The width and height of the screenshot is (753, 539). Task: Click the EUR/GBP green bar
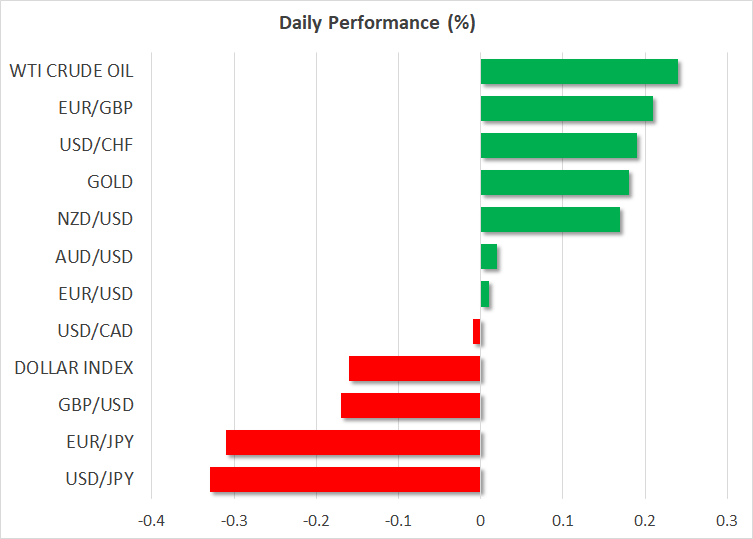pos(567,109)
